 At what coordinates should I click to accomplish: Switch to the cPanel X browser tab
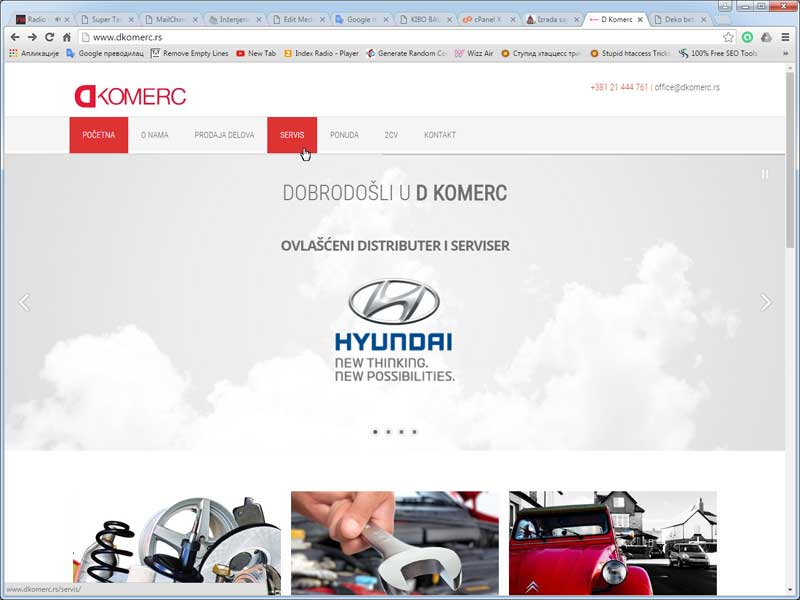[486, 19]
